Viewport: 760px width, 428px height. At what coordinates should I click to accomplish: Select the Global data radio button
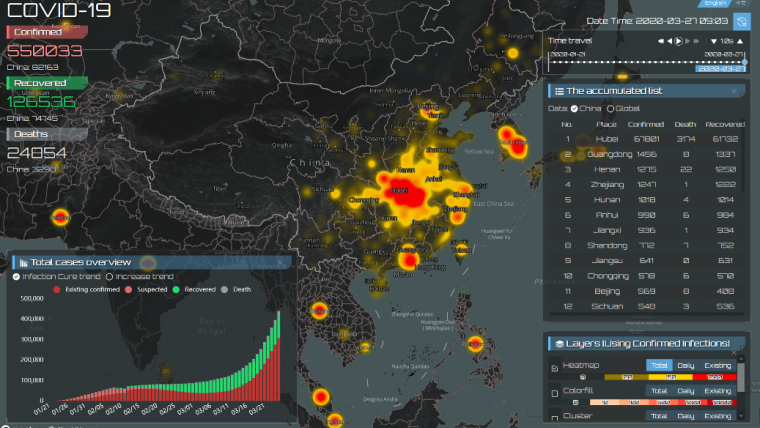coord(610,109)
